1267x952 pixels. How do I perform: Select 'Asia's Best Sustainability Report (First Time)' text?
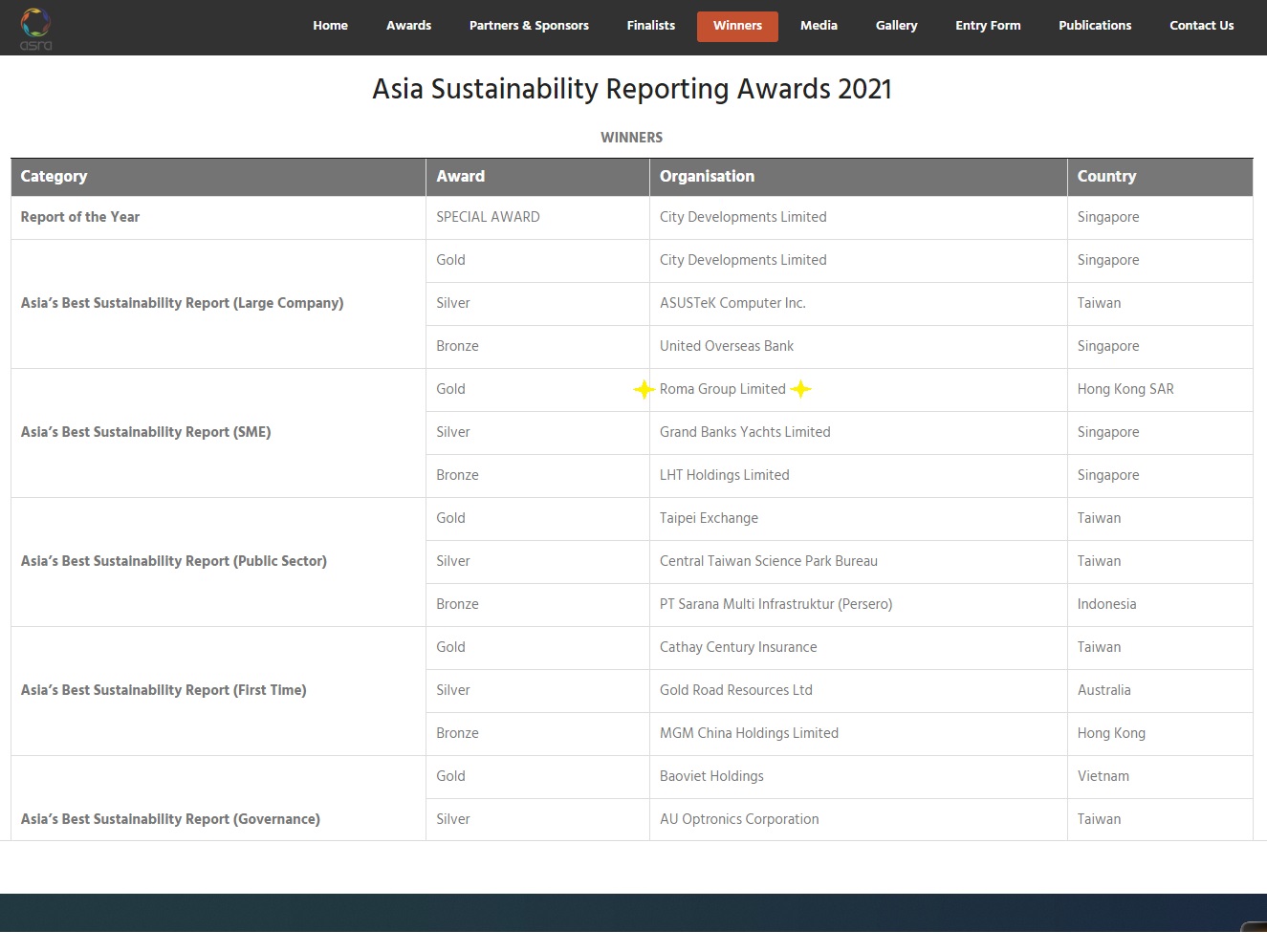(164, 690)
